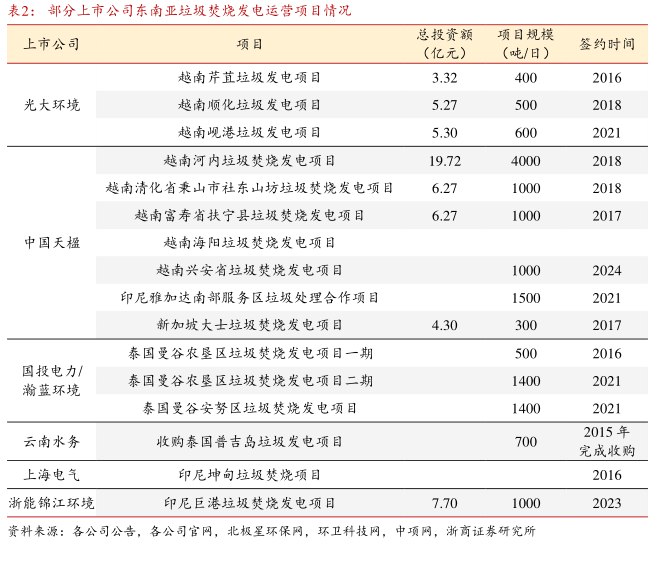Click the 2015年完成收购 cell
This screenshot has height=578, width=661.
pos(607,441)
